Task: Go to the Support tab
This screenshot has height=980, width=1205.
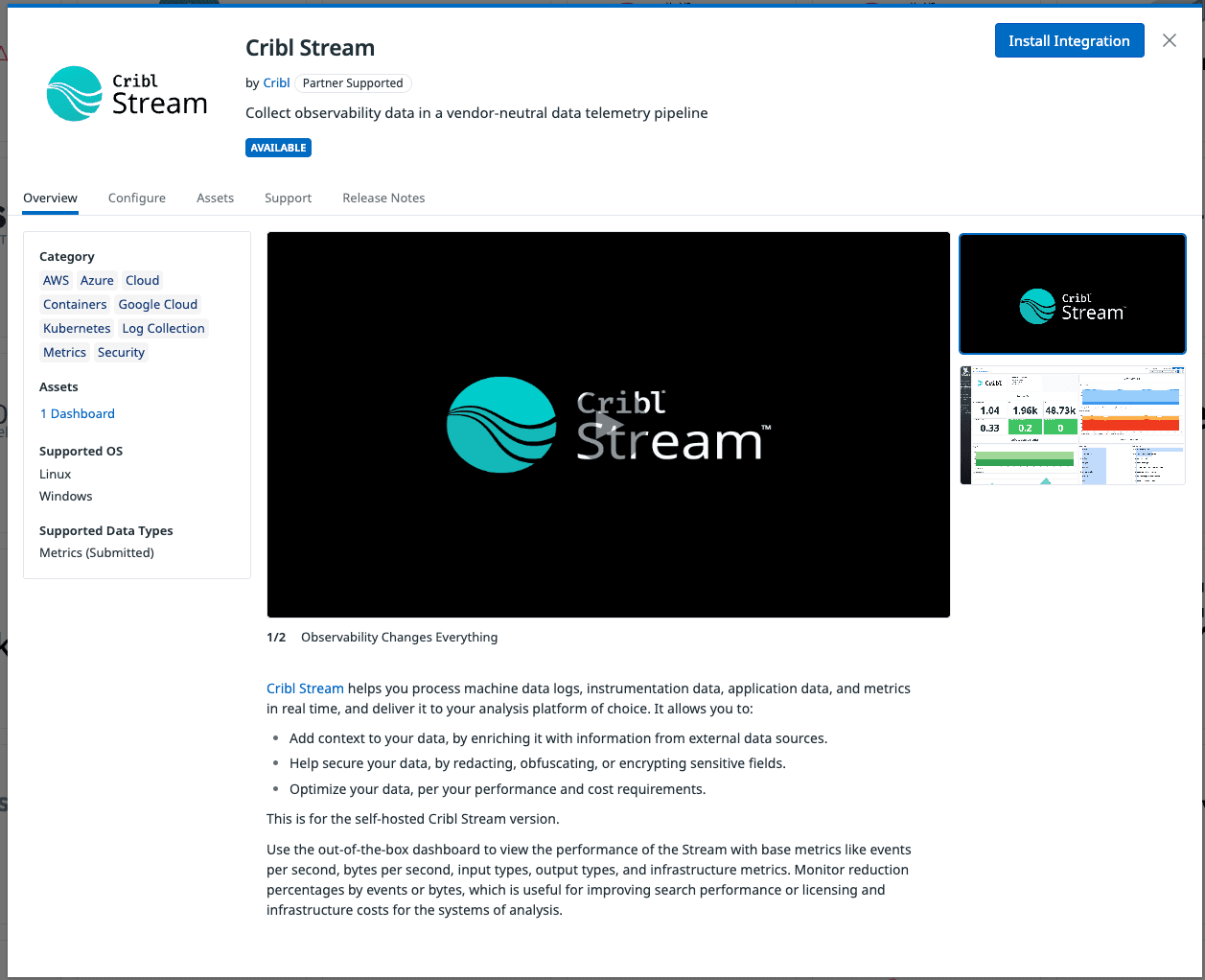Action: 288,198
